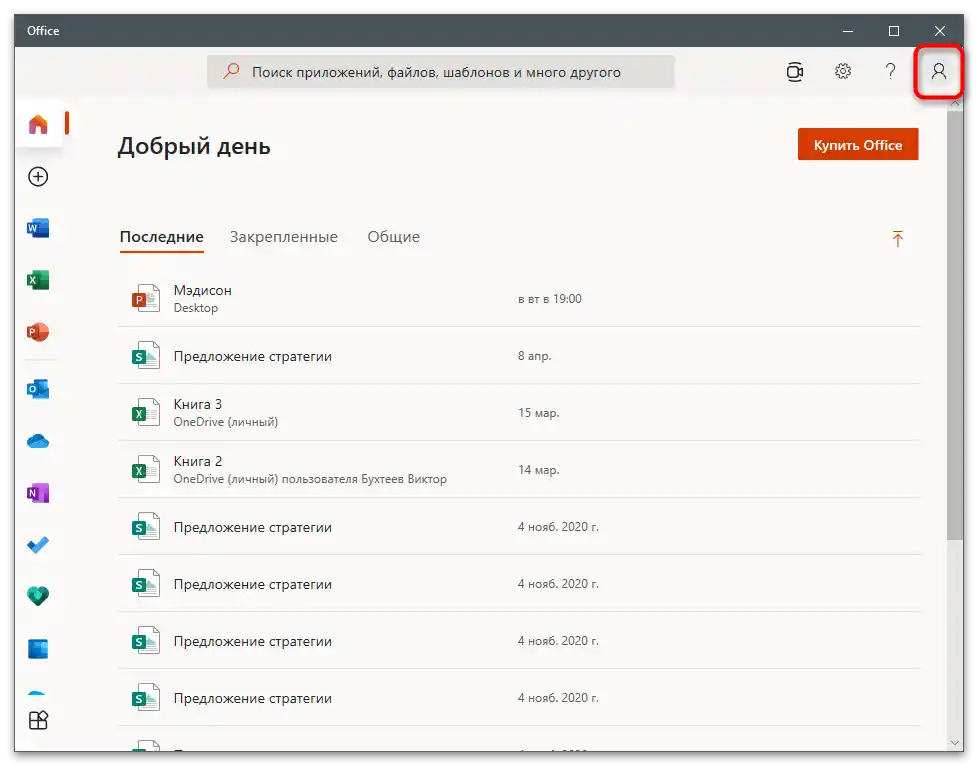This screenshot has width=978, height=766.
Task: Click the date '14 мар.'
Action: [538, 470]
